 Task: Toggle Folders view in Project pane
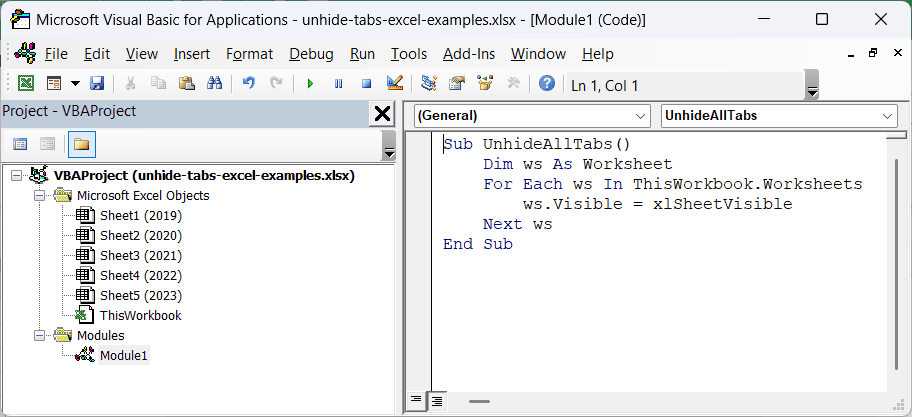coord(81,144)
